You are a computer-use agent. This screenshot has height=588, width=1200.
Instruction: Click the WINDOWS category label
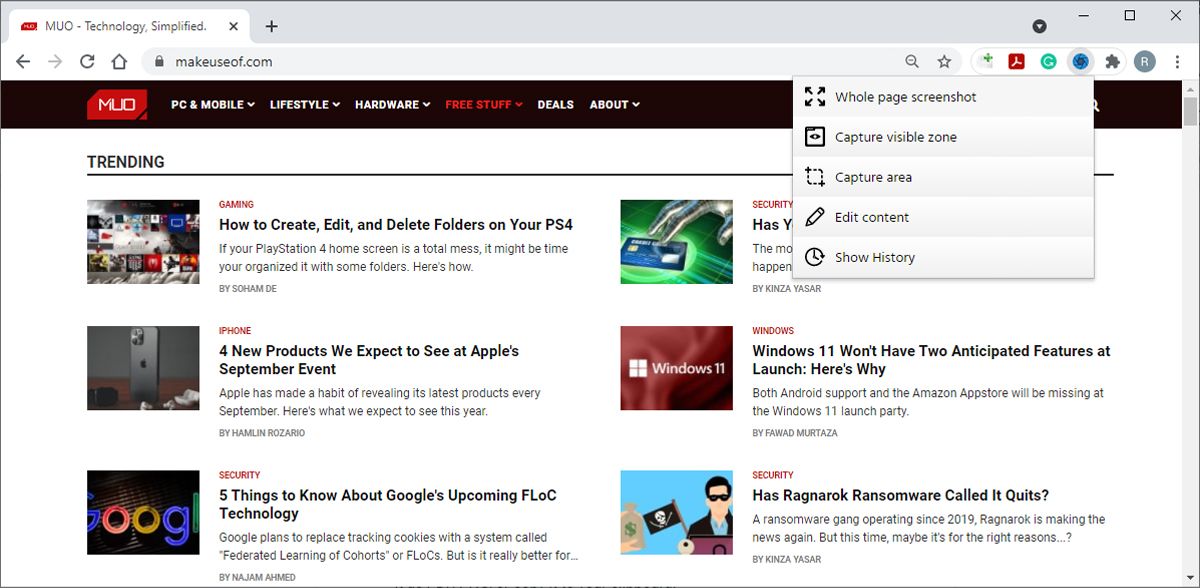[x=773, y=330]
